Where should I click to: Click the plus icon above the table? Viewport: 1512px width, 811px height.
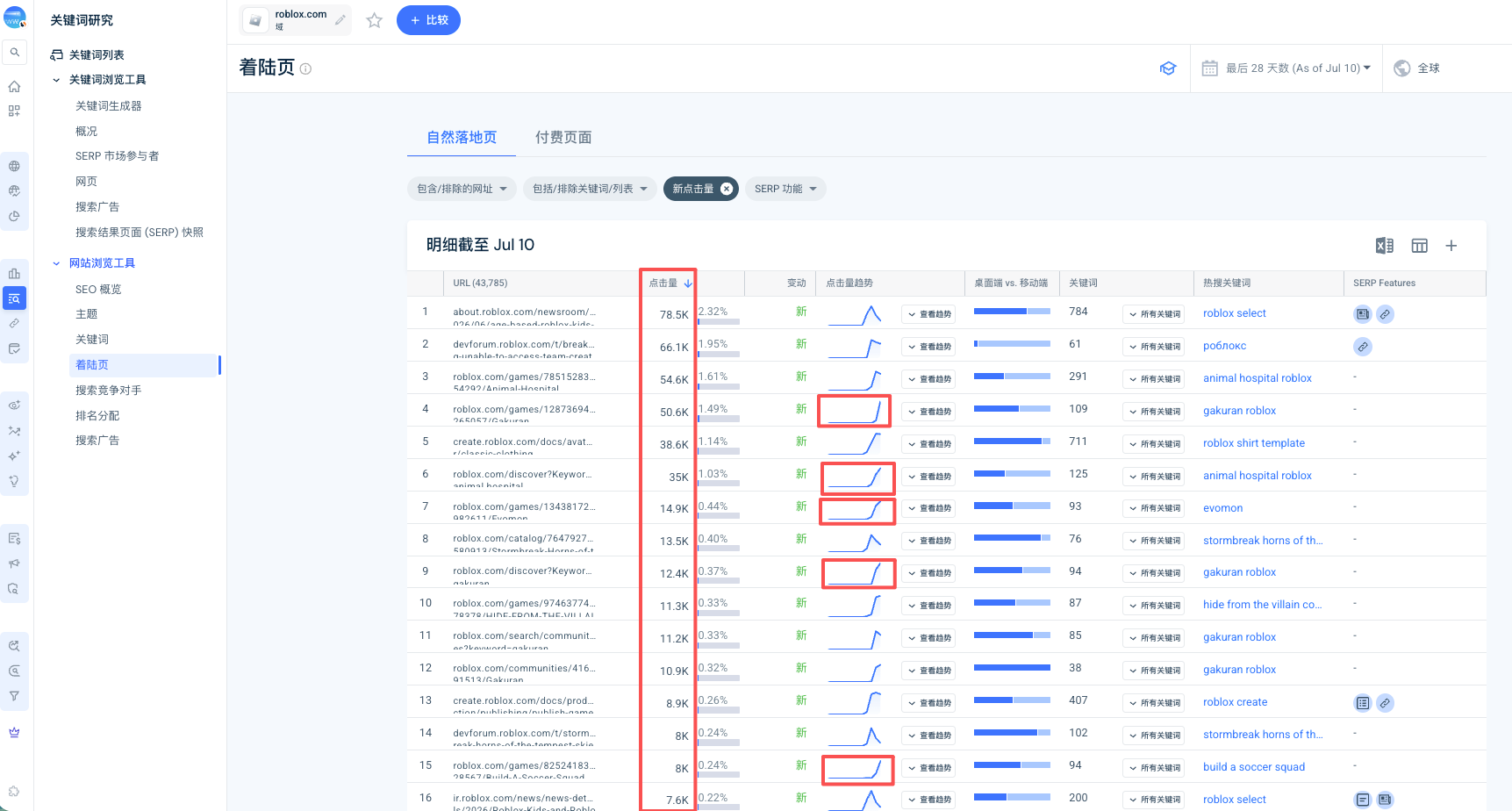[x=1451, y=246]
